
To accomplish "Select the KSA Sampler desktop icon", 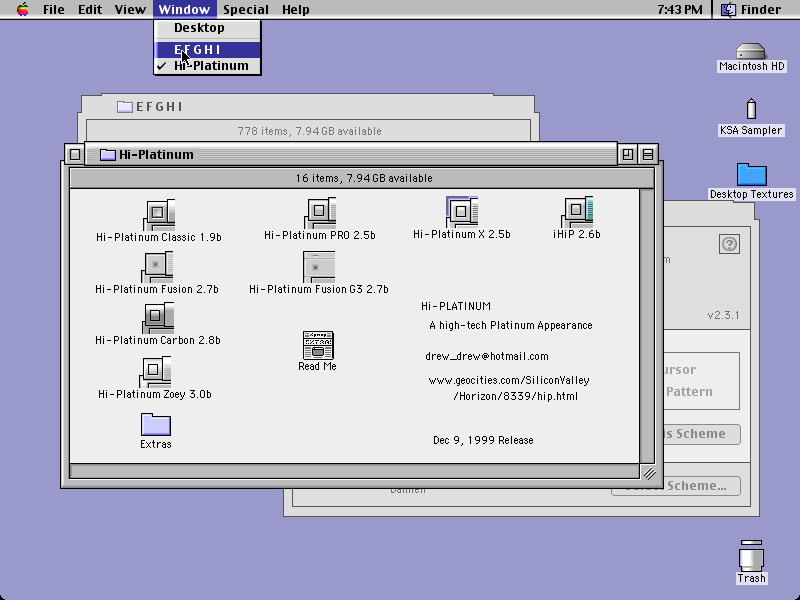I will click(751, 109).
